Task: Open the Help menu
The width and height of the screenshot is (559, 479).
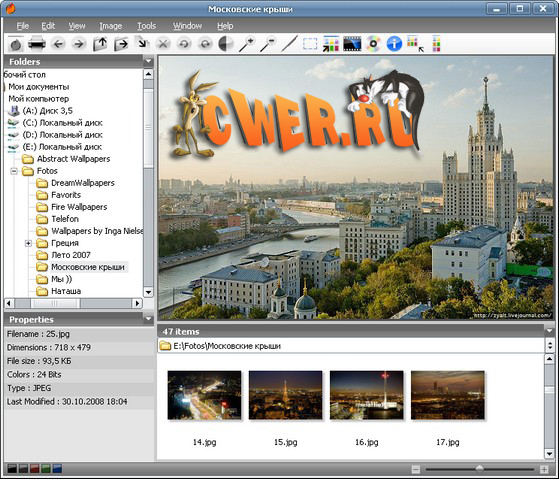Action: coord(225,26)
